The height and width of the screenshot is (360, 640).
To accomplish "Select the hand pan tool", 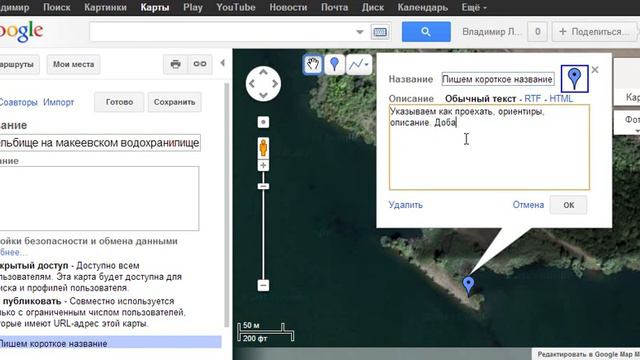I will pyautogui.click(x=313, y=64).
